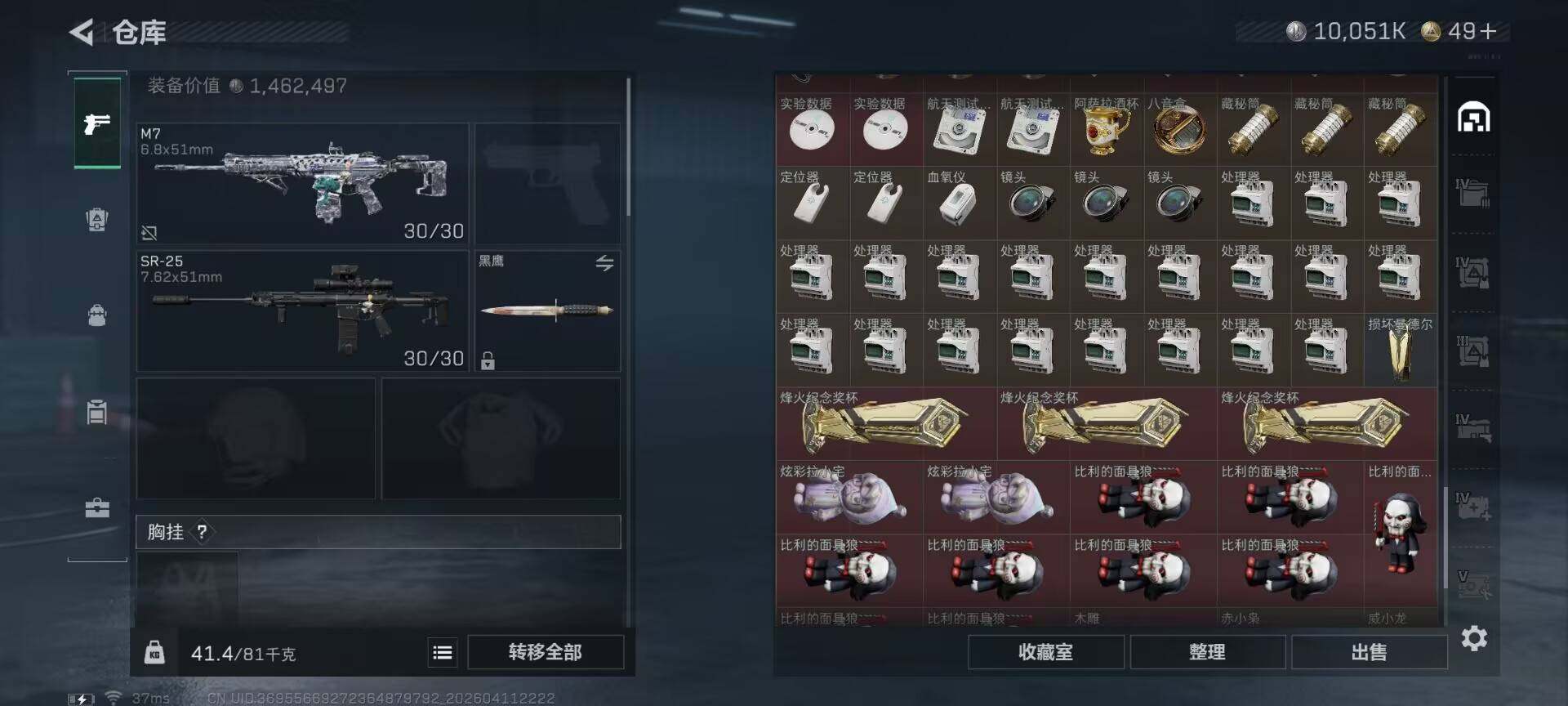Image resolution: width=1568 pixels, height=706 pixels.
Task: Click the 转移全部 button
Action: pyautogui.click(x=546, y=652)
